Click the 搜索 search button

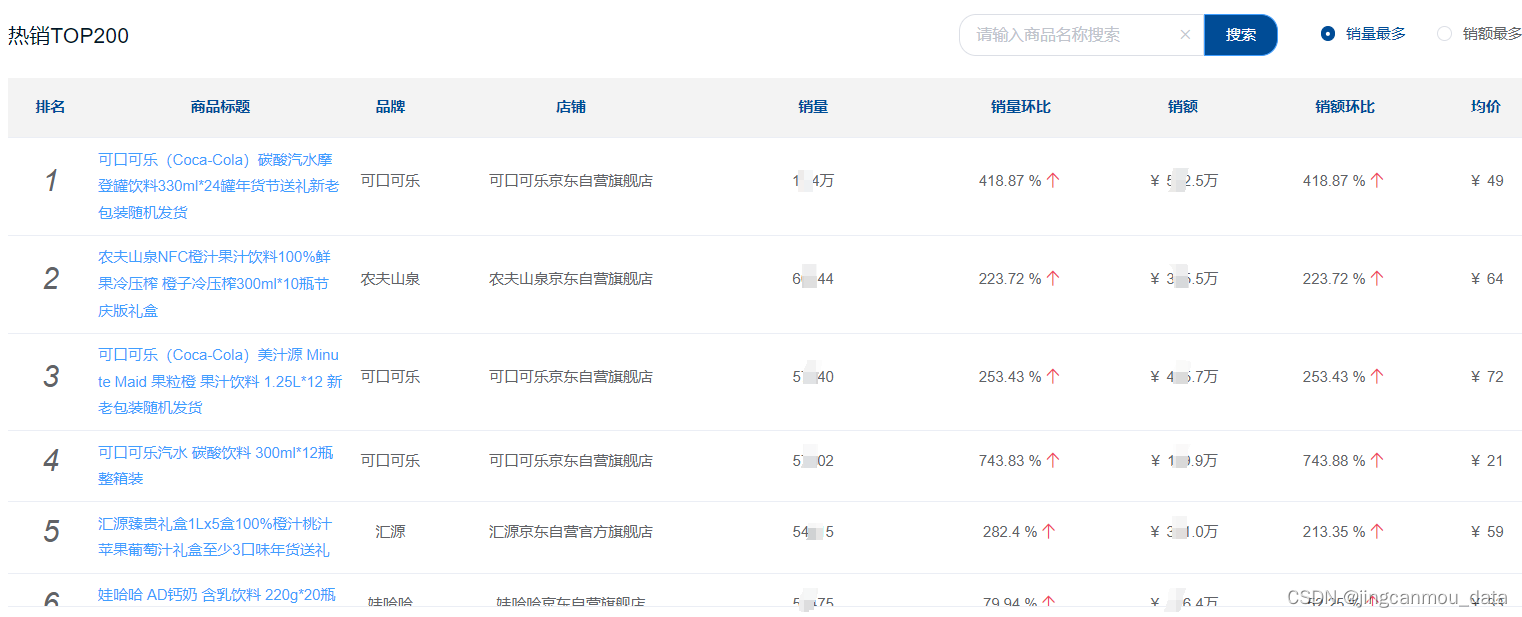[1241, 34]
